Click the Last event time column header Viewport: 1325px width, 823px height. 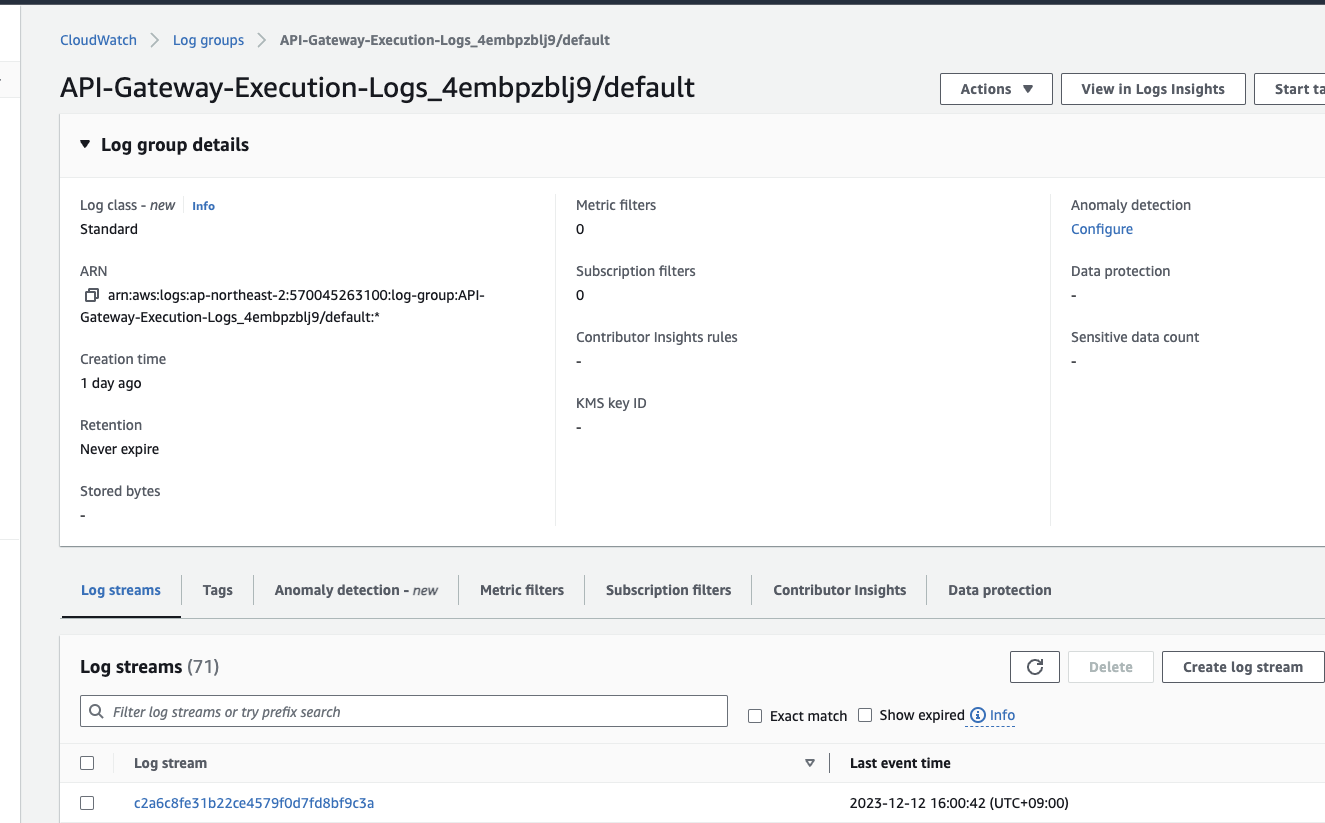click(x=900, y=763)
